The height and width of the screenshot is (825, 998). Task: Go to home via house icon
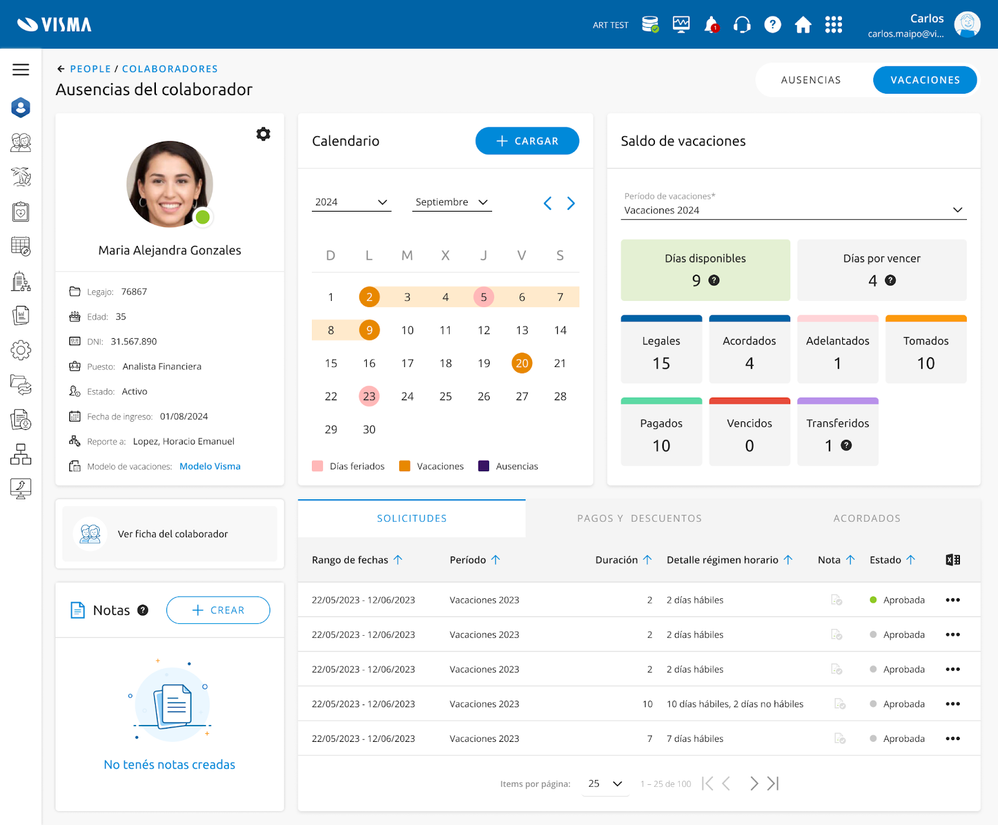pos(803,25)
